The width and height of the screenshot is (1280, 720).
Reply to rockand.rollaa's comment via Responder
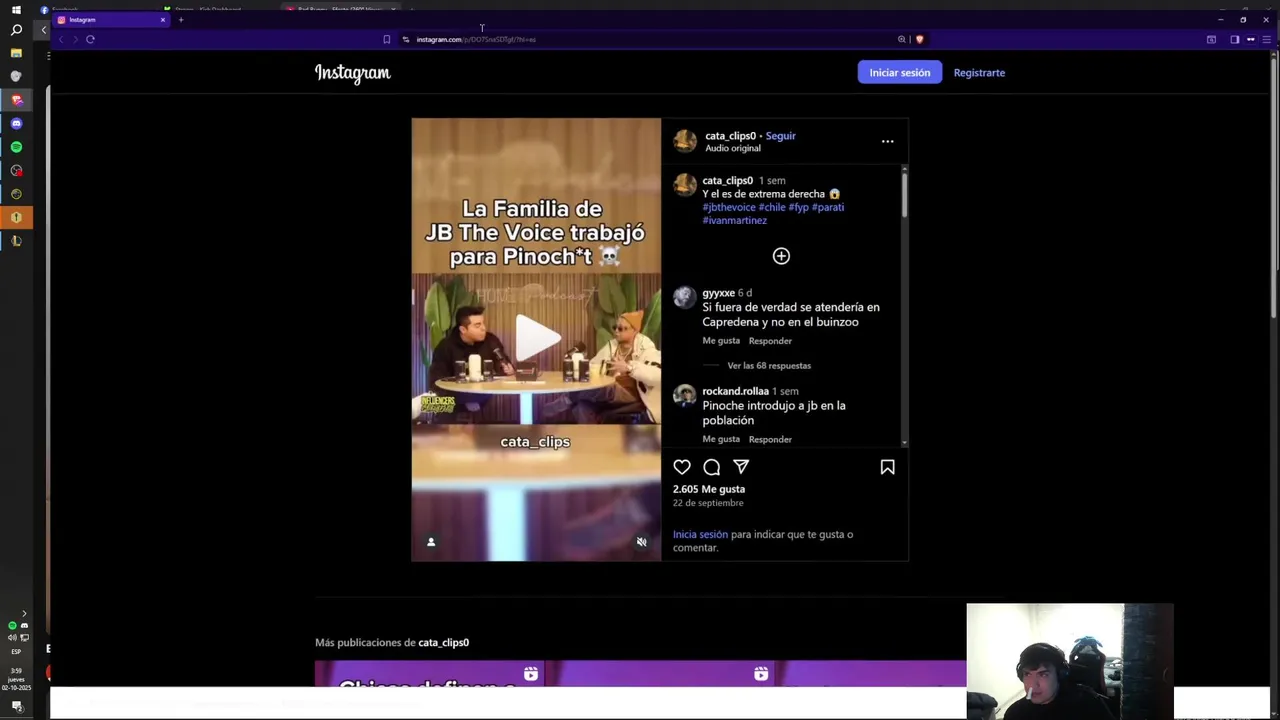(x=770, y=439)
